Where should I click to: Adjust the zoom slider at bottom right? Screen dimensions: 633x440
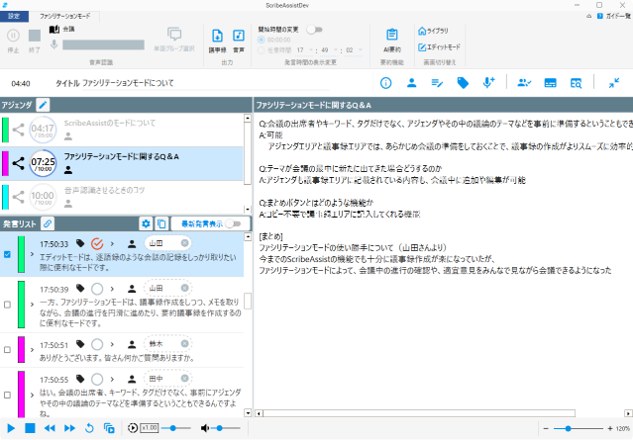coord(567,428)
